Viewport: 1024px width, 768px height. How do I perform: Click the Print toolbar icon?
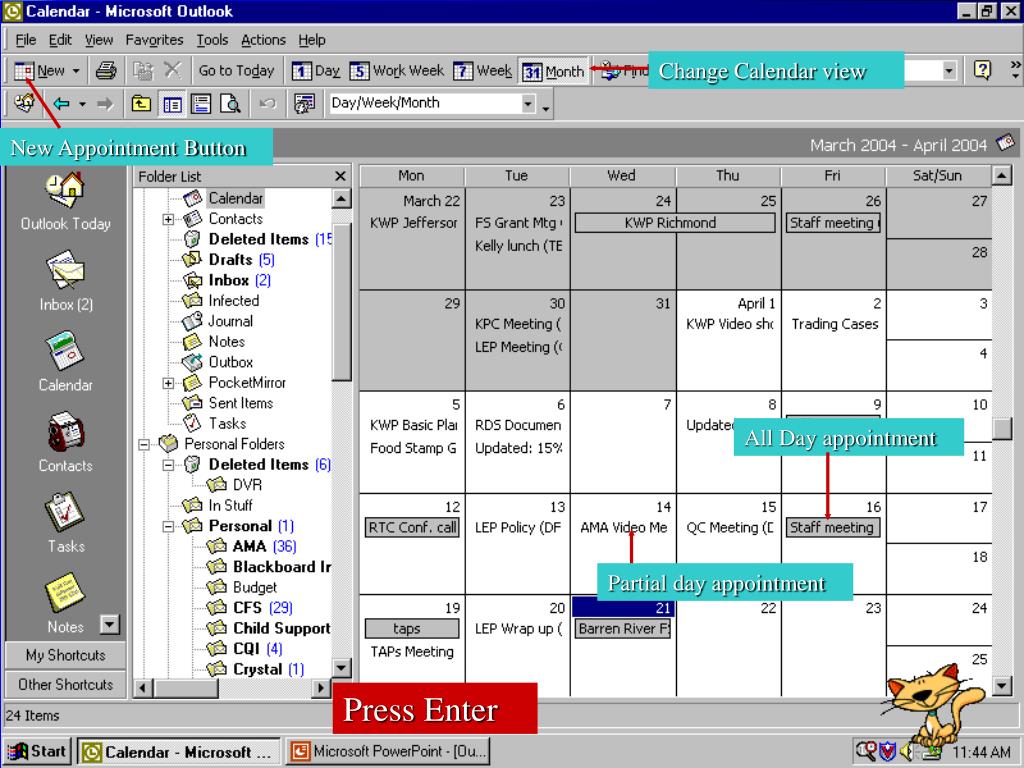tap(106, 71)
